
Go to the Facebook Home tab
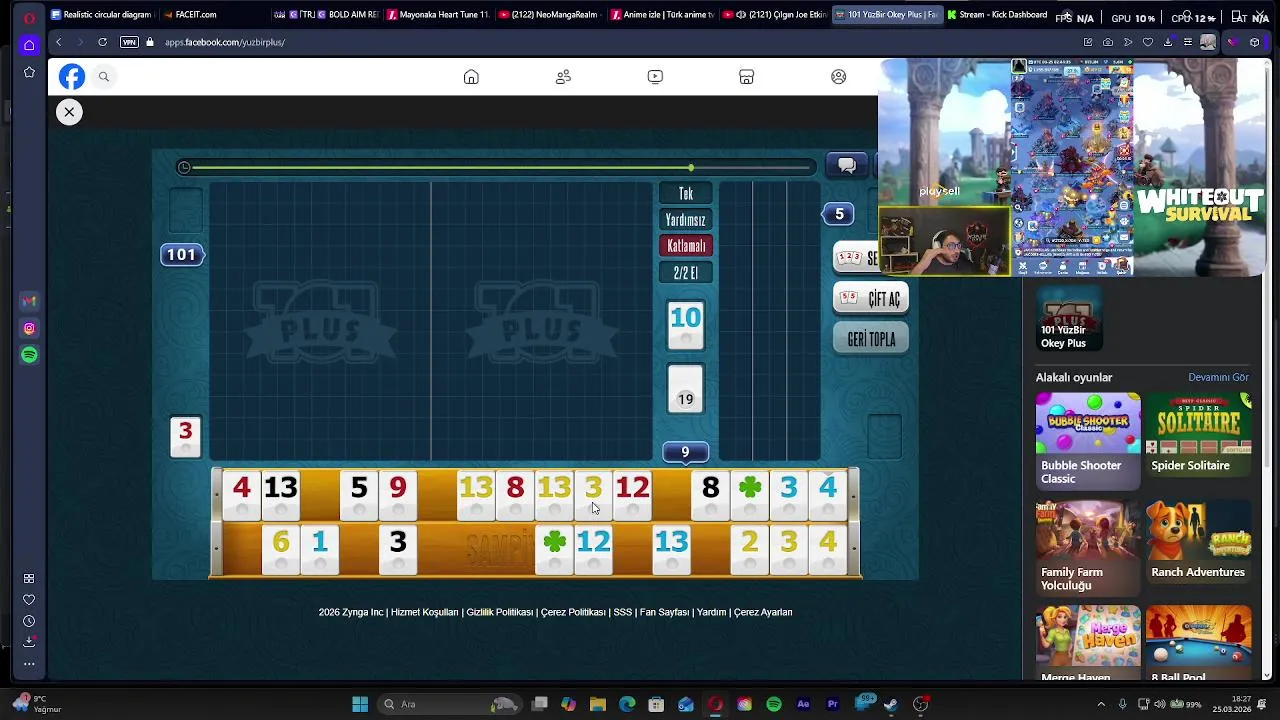pyautogui.click(x=471, y=77)
